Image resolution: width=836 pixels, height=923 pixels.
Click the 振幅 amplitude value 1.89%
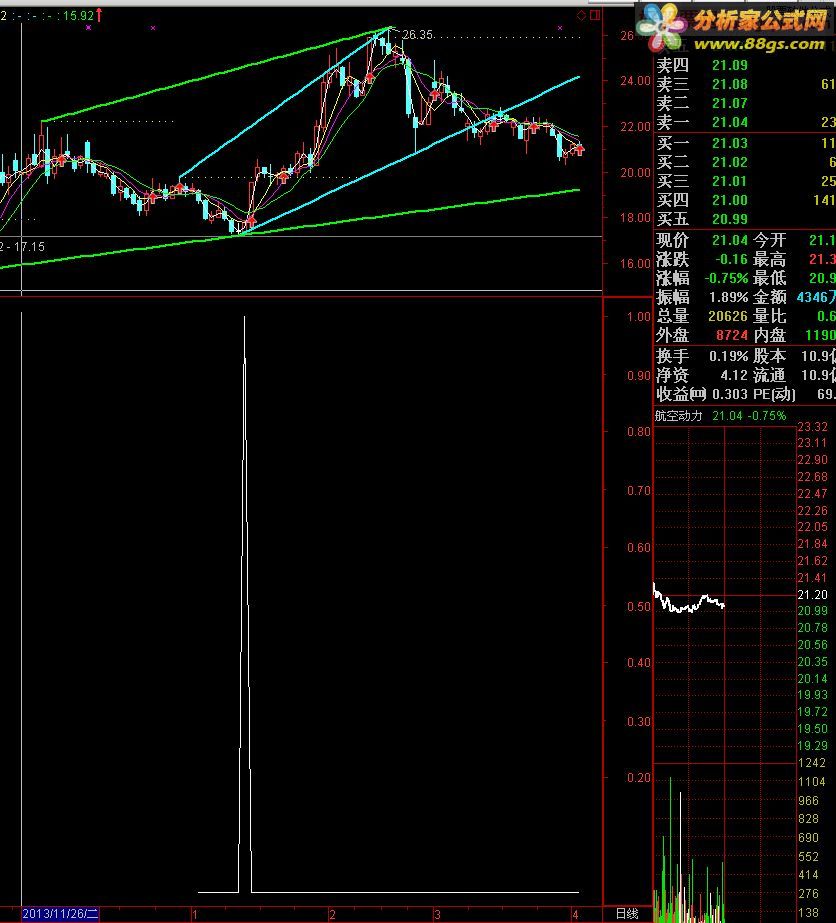(728, 297)
